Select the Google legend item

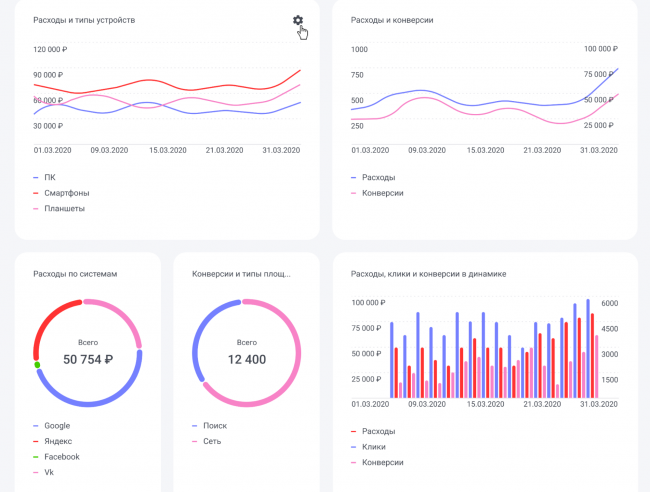58,425
